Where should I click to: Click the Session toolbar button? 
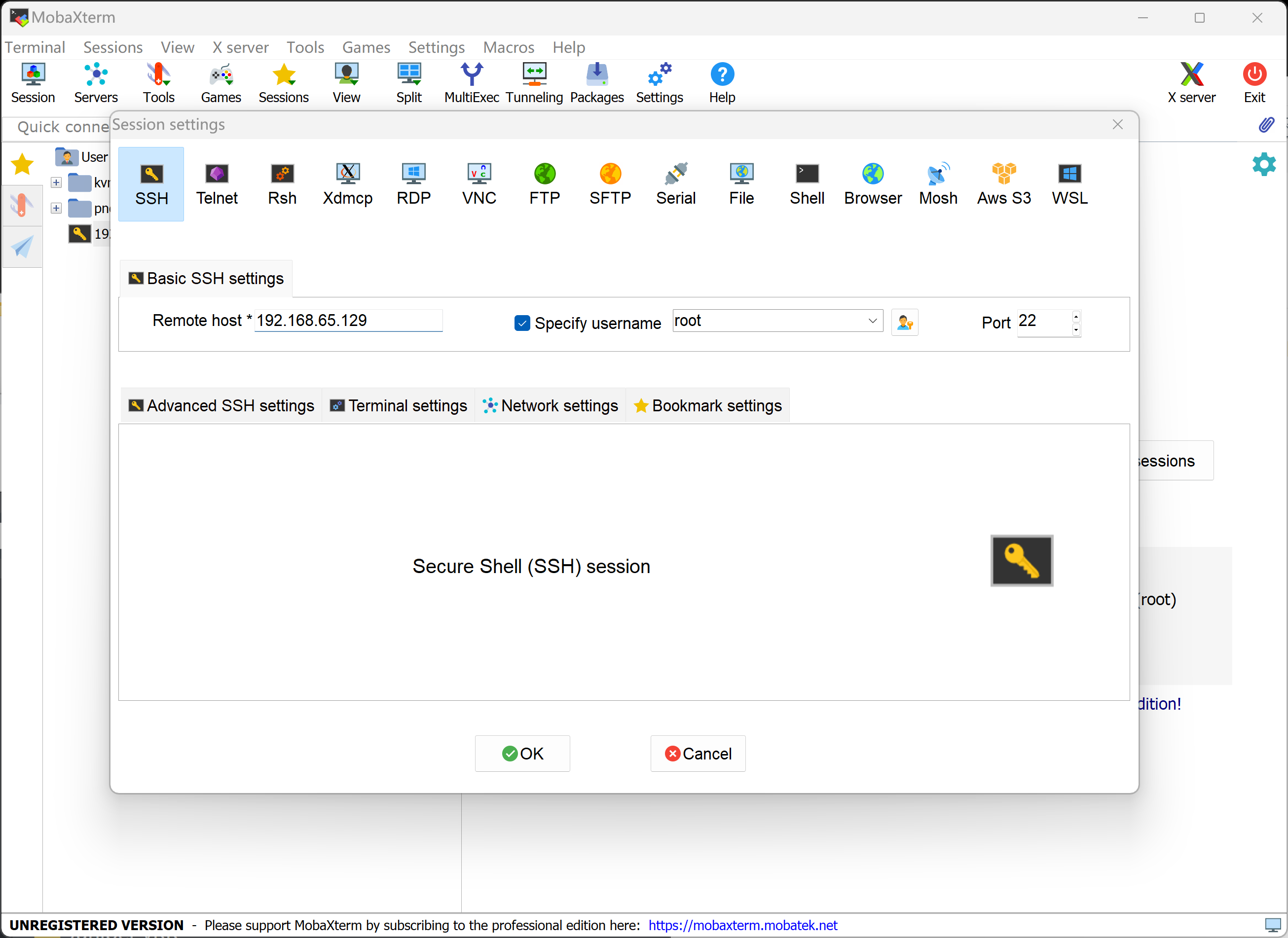click(33, 83)
